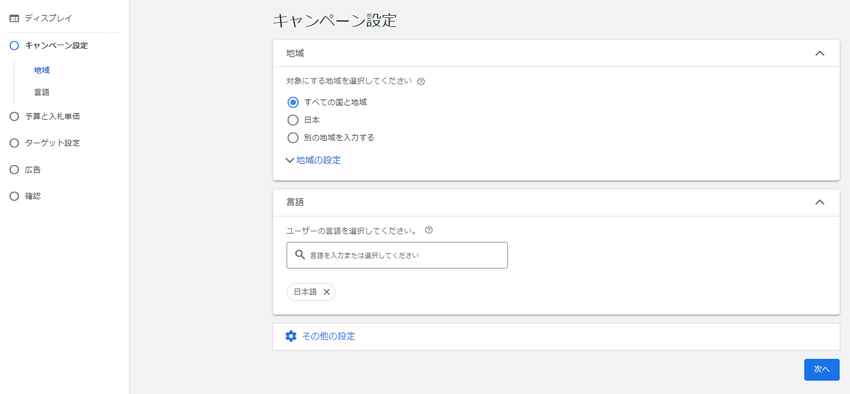This screenshot has width=850, height=394.
Task: Focus the 言語を入力または選択してください search field
Action: 397,255
